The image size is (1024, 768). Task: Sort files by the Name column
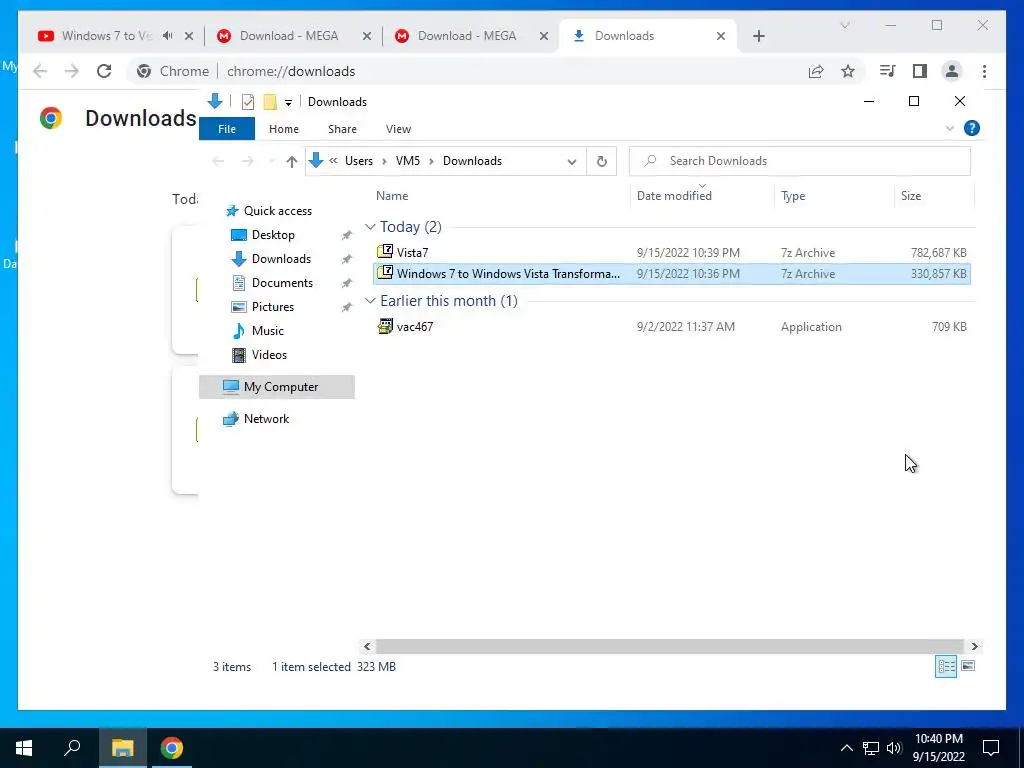tap(392, 196)
